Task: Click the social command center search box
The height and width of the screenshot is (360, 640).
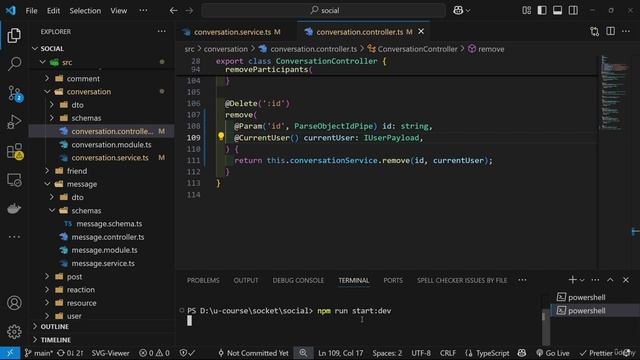Action: [324, 11]
